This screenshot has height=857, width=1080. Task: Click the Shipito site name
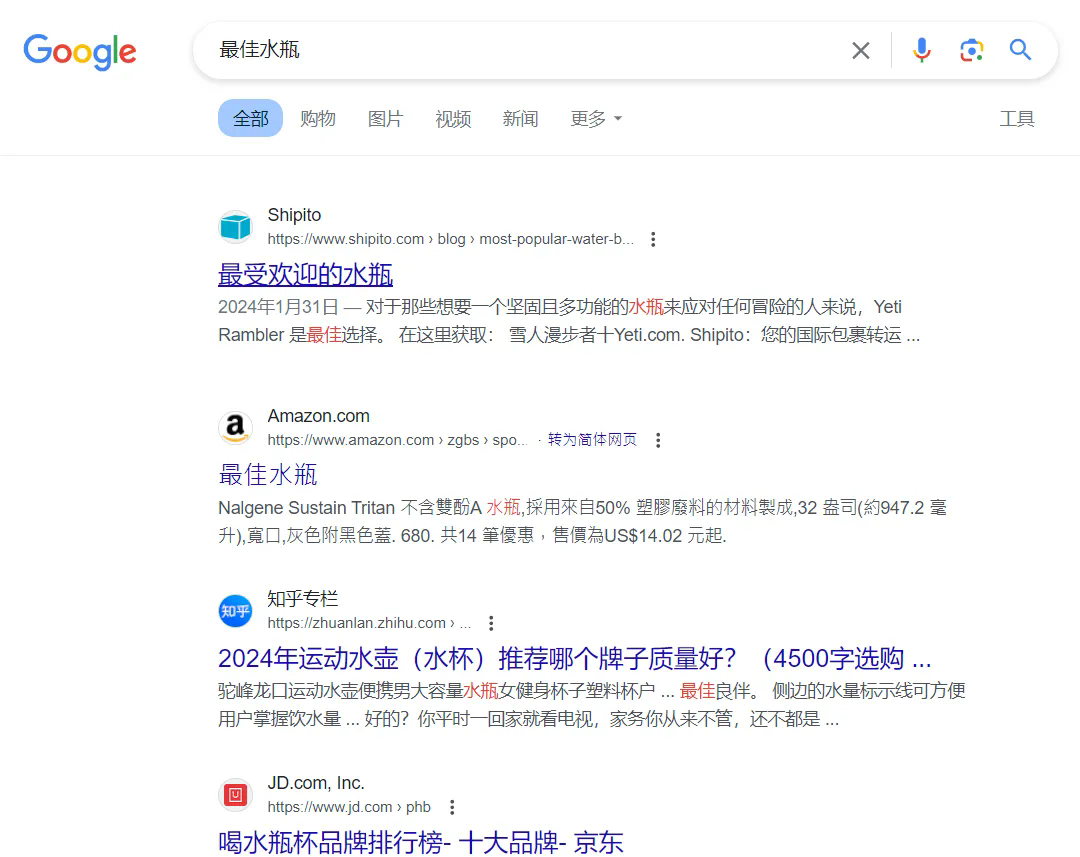click(x=294, y=215)
